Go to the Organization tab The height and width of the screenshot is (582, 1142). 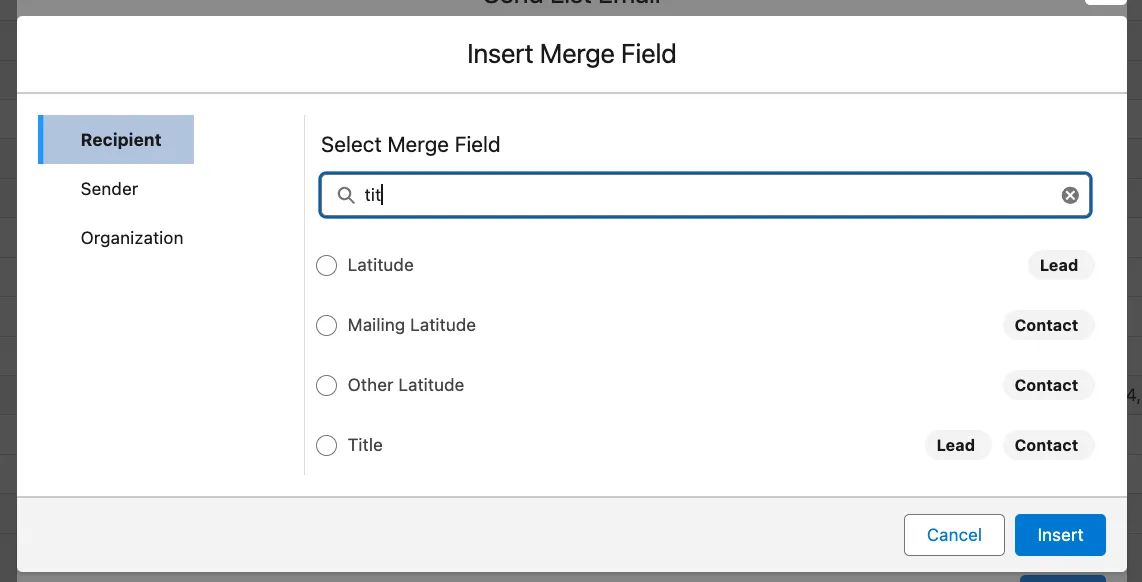pyautogui.click(x=132, y=238)
